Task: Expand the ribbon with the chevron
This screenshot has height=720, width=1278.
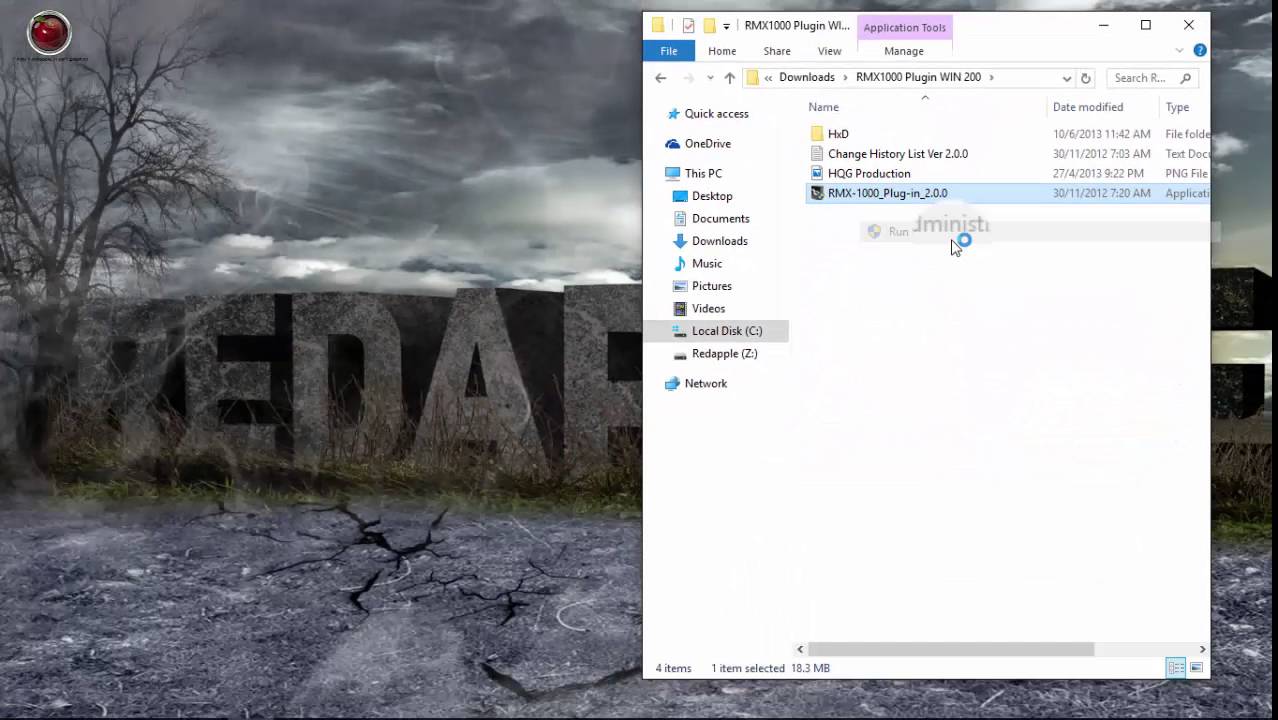Action: [x=1180, y=51]
